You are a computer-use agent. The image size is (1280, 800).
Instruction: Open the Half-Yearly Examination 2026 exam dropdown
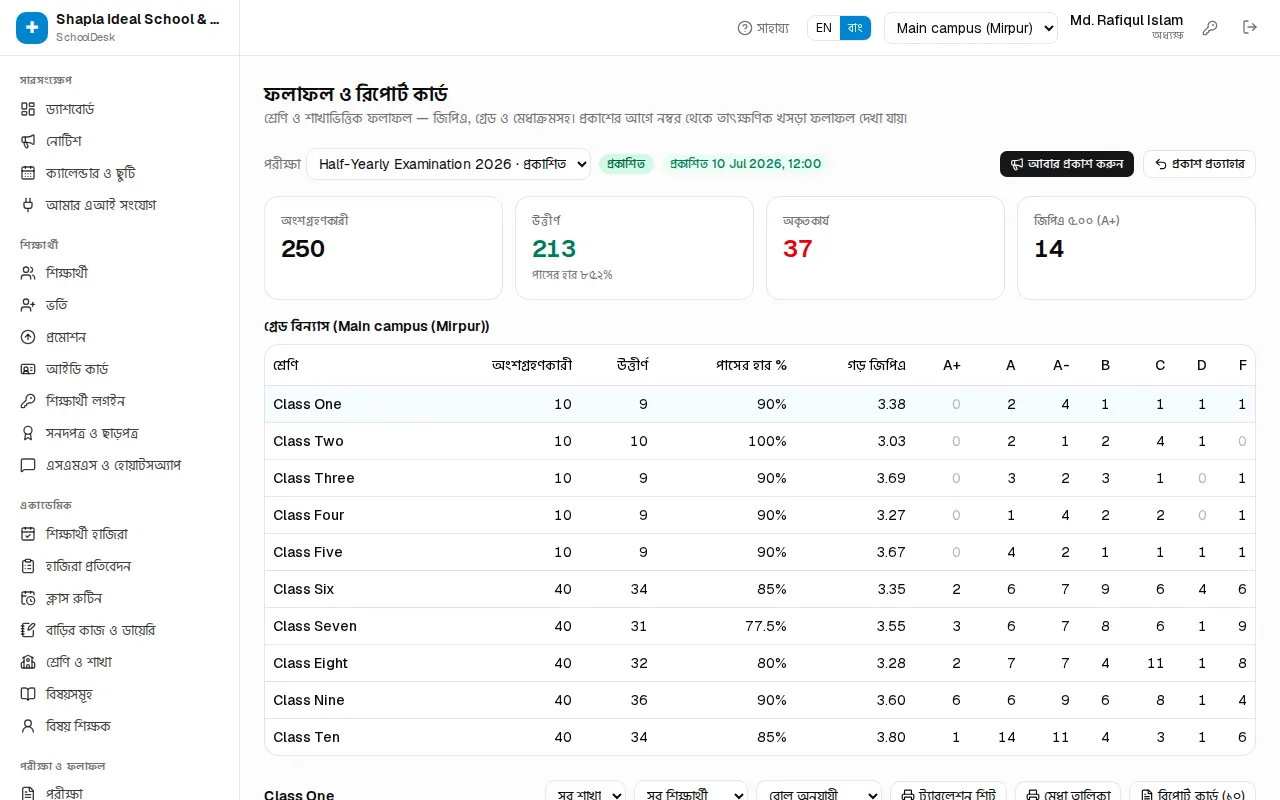tap(449, 164)
